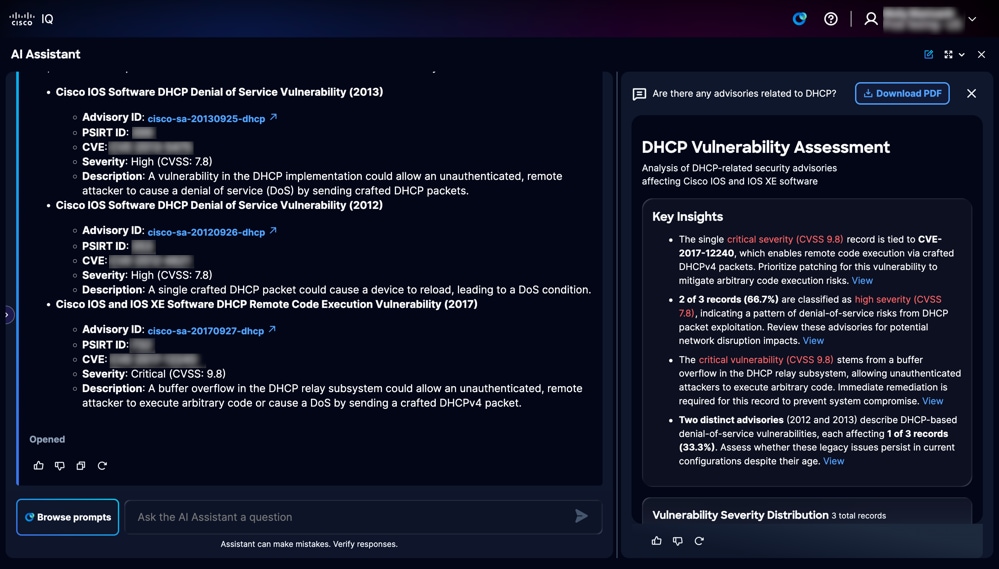The width and height of the screenshot is (999, 569).
Task: Click 'Assistant can make mistakes' disclaimer text
Action: pyautogui.click(x=309, y=544)
